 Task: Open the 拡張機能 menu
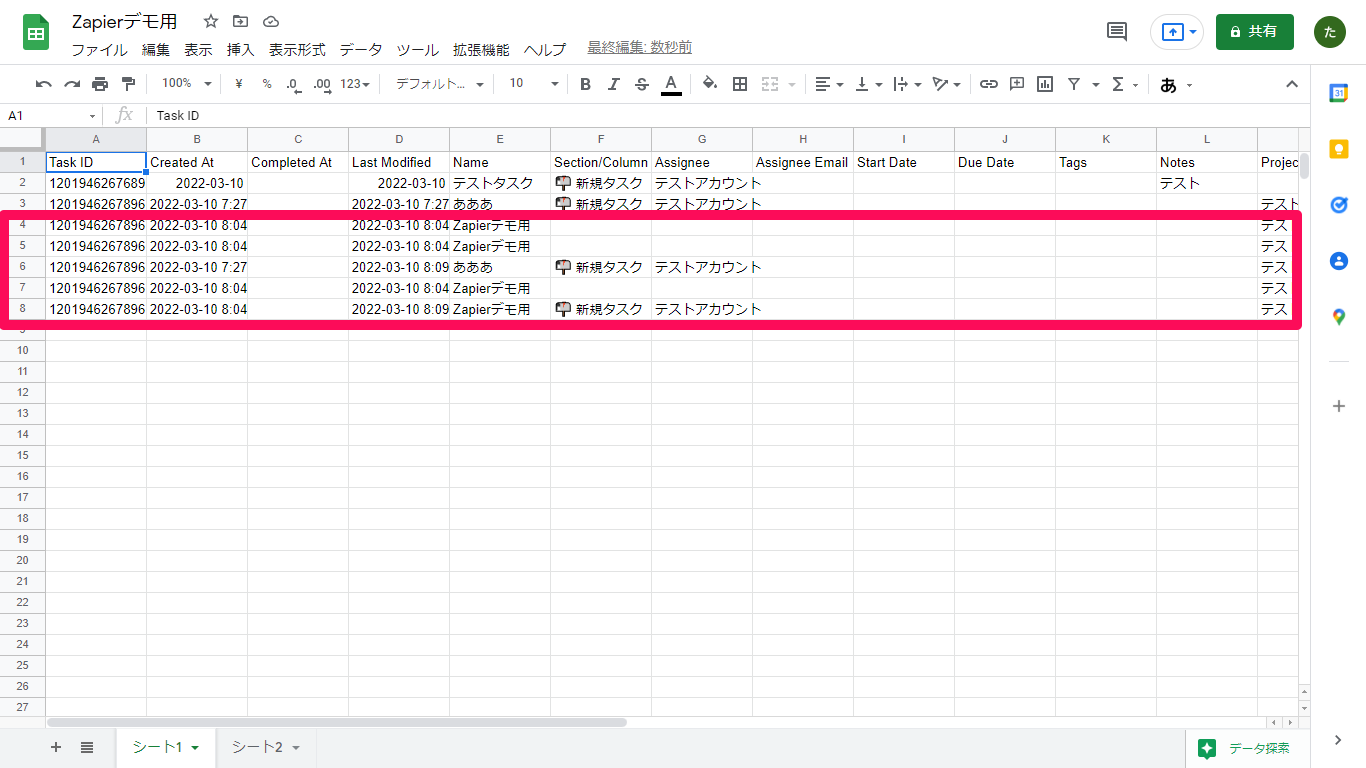(x=481, y=49)
